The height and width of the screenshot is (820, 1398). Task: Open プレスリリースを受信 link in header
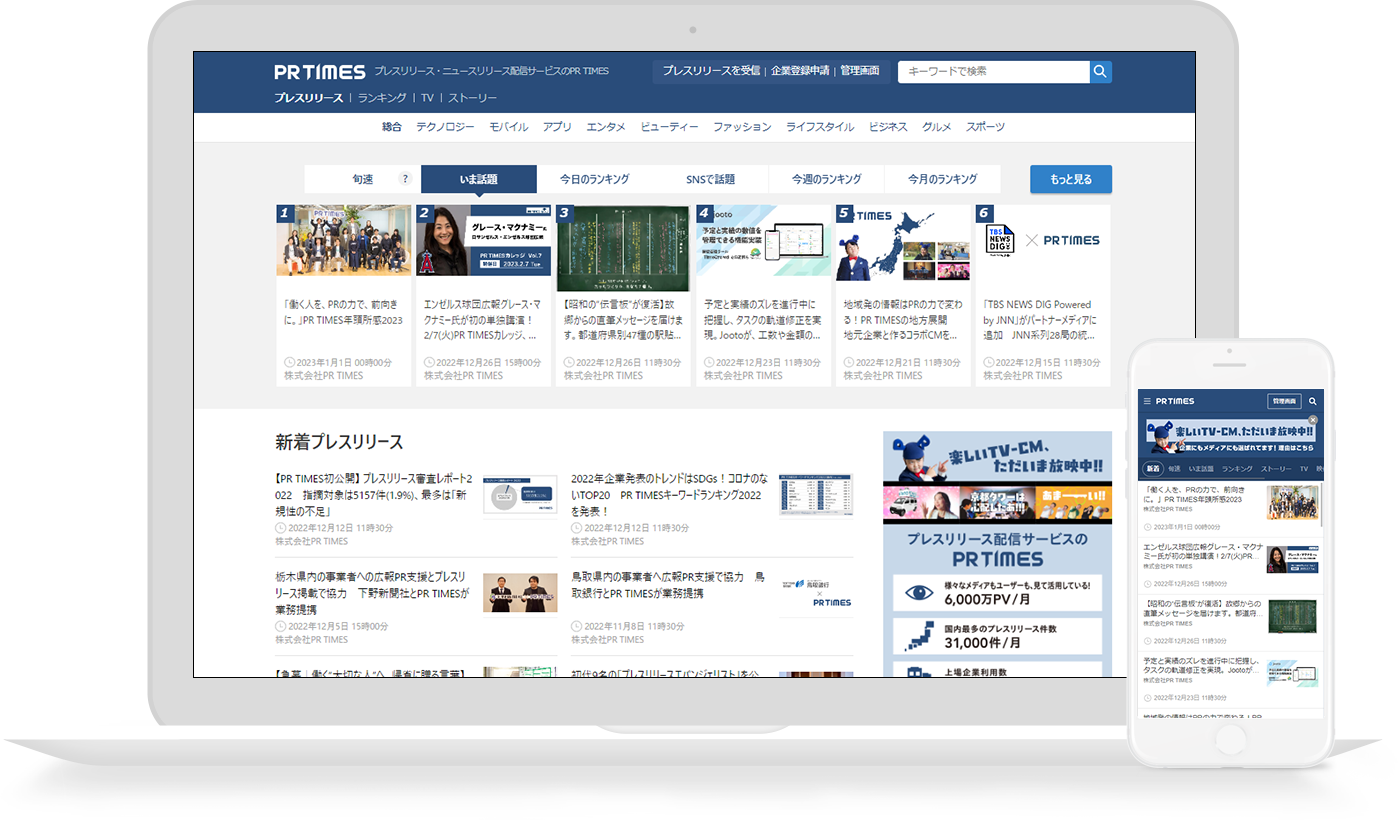[x=711, y=71]
